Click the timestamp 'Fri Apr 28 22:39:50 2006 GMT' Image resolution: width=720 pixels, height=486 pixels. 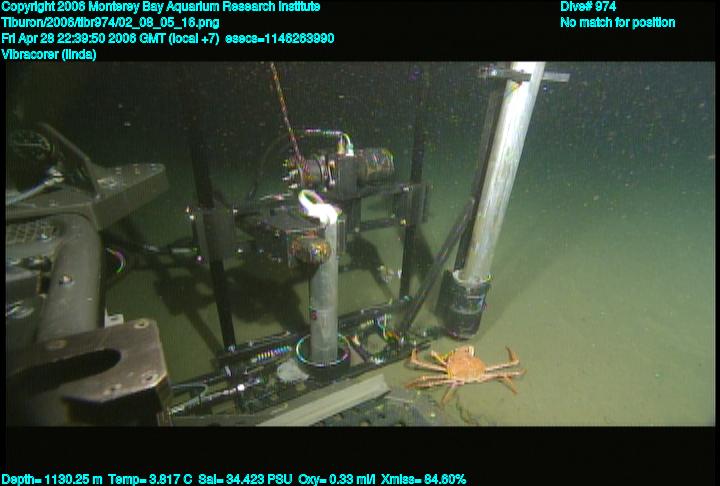click(84, 38)
